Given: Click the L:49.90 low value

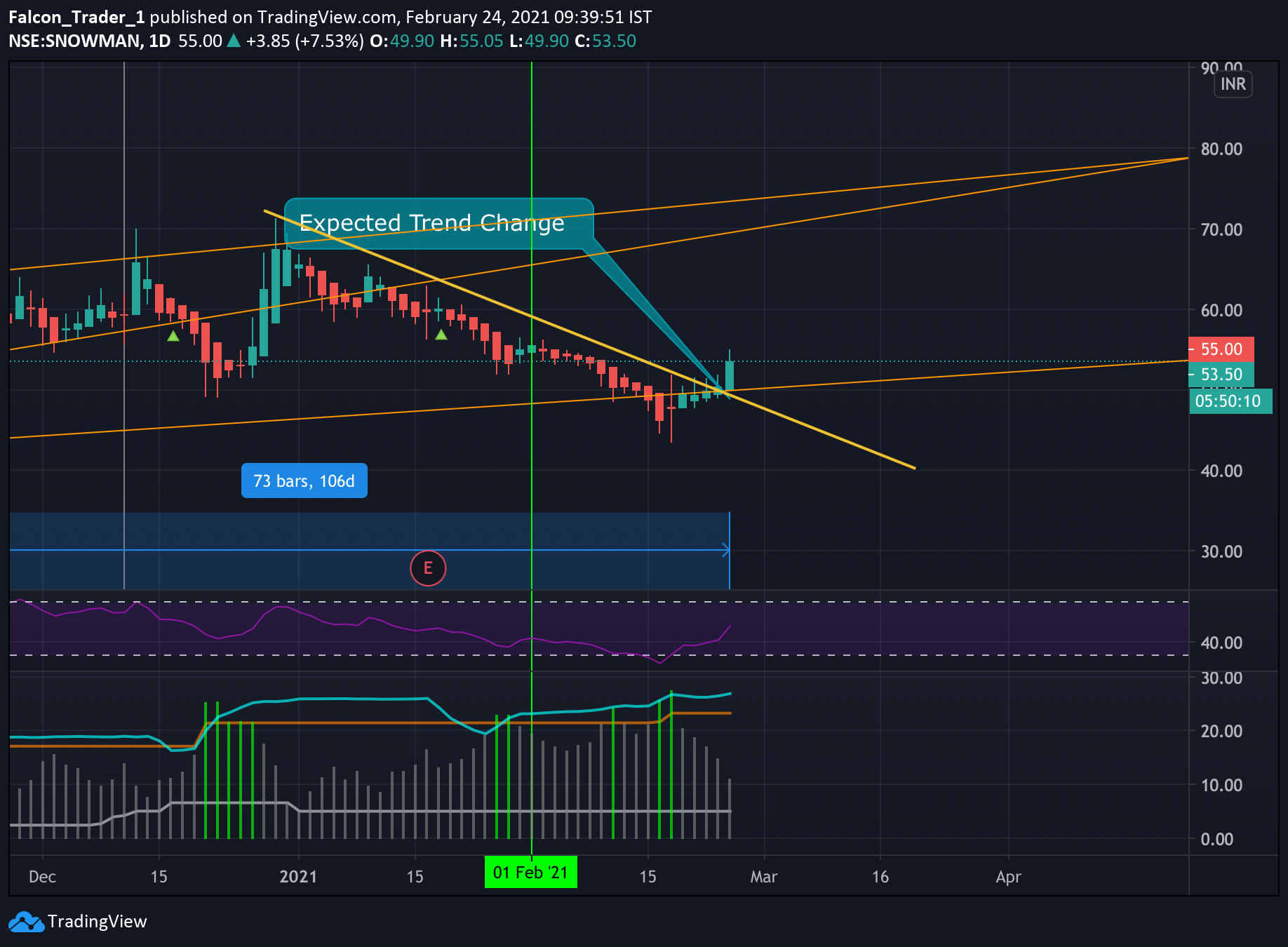Looking at the screenshot, I should (539, 41).
